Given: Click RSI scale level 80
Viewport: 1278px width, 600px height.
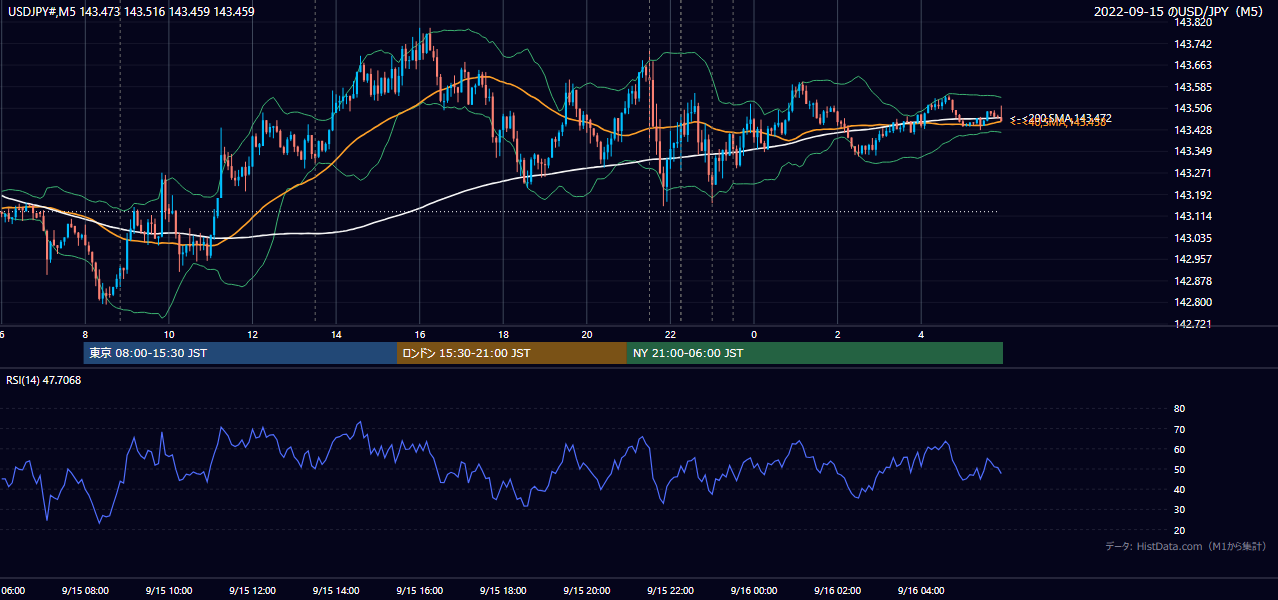Looking at the screenshot, I should point(1179,409).
